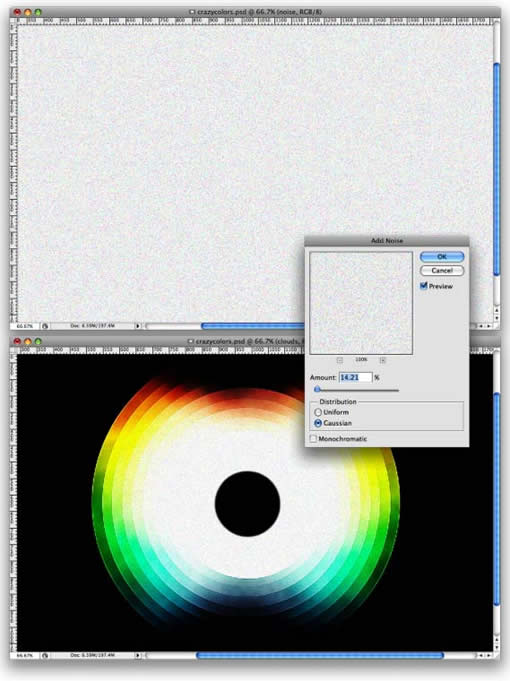Click Cancel in Add Noise dialog
510x681 pixels.
442,271
